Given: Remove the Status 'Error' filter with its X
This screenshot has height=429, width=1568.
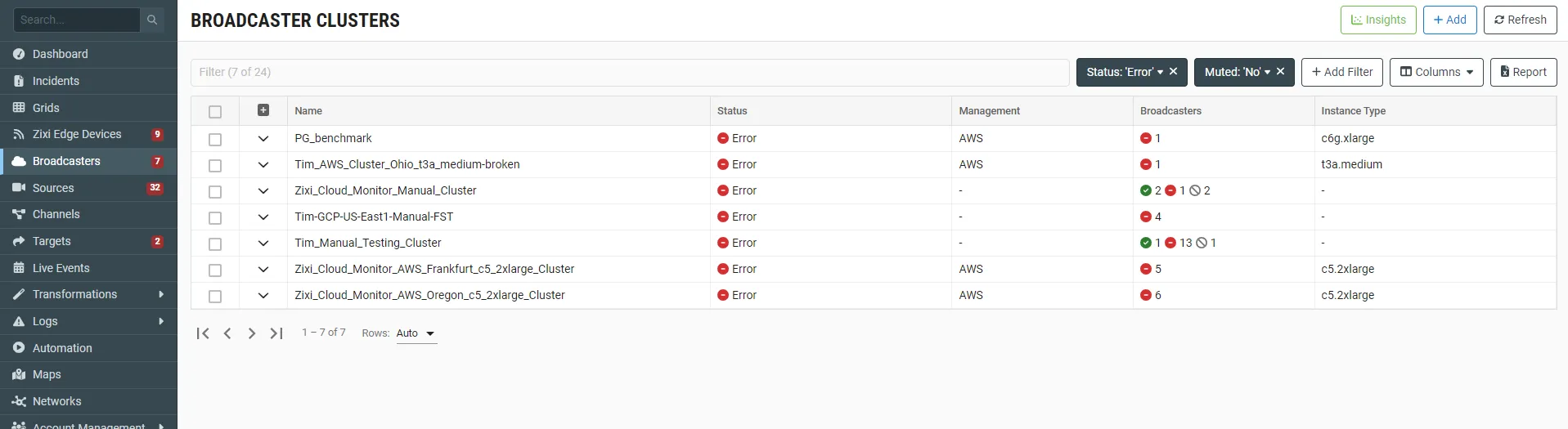Looking at the screenshot, I should (1173, 72).
